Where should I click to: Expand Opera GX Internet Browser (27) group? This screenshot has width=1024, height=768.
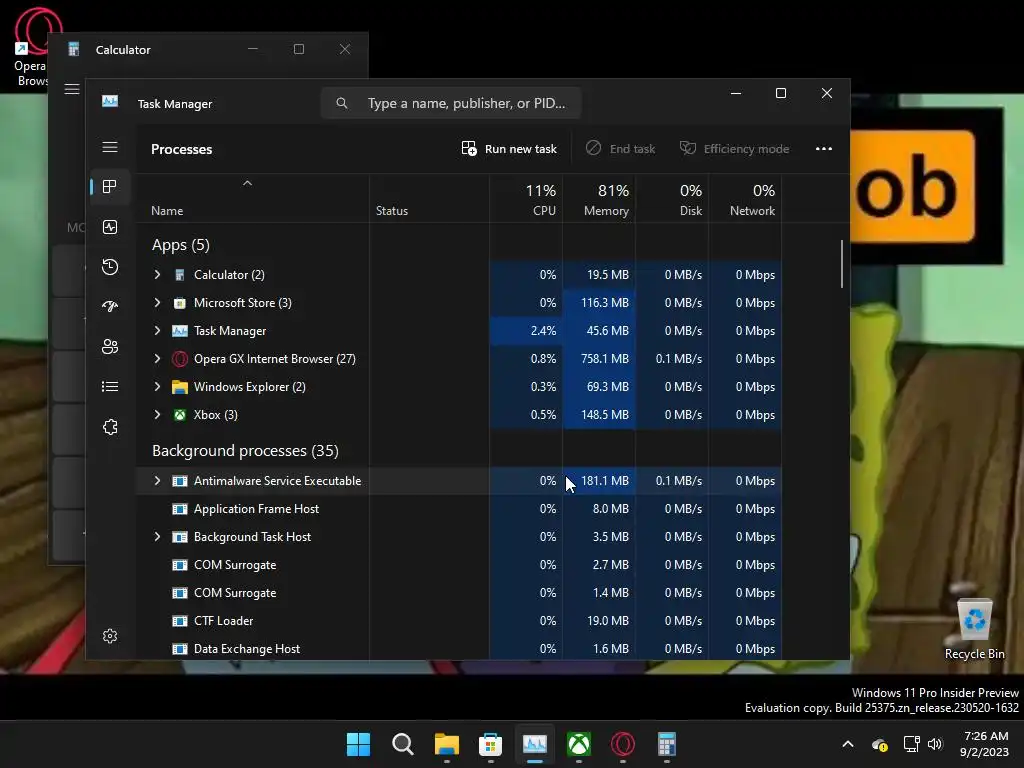click(157, 359)
